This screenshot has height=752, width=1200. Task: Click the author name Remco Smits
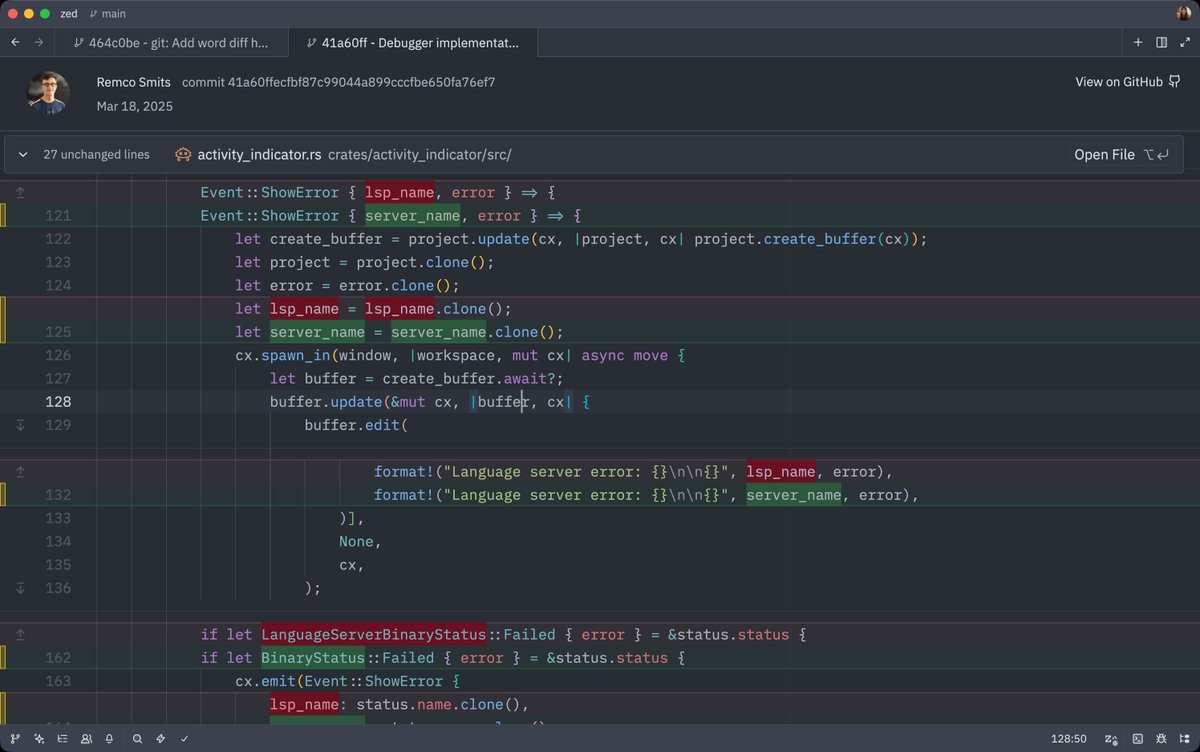134,82
